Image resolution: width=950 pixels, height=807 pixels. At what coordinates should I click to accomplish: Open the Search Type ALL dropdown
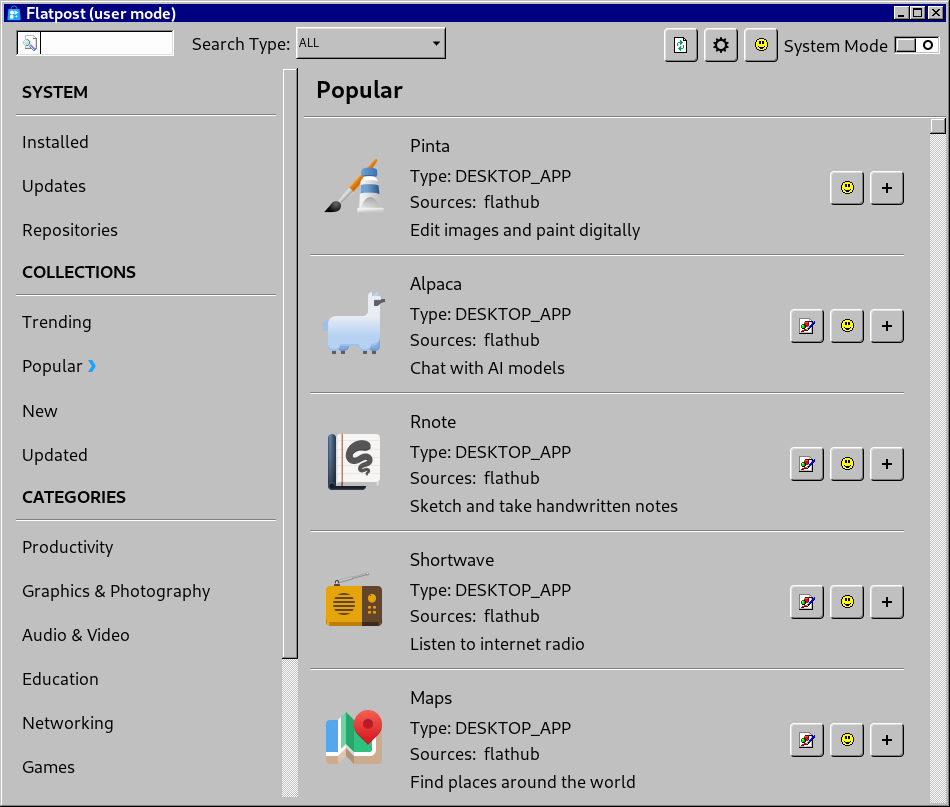click(x=371, y=43)
